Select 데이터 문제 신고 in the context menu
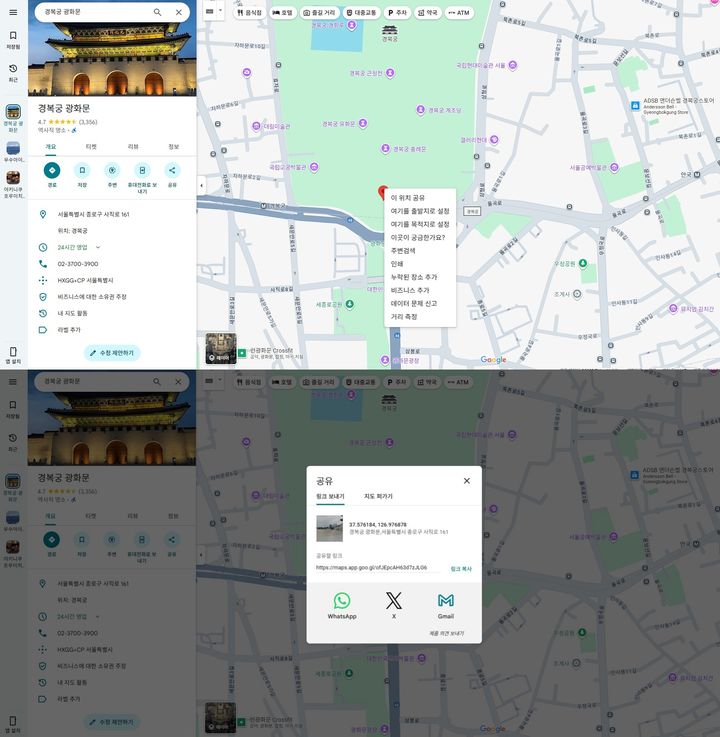 (x=413, y=303)
